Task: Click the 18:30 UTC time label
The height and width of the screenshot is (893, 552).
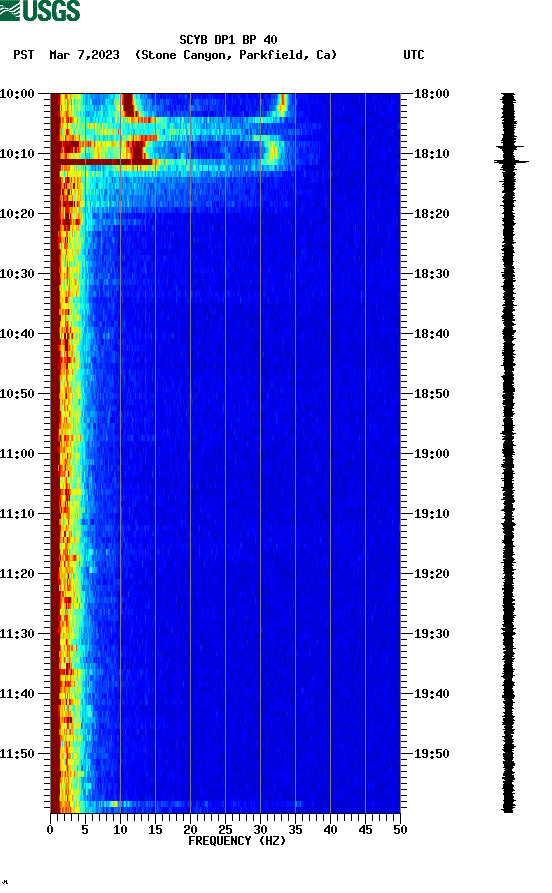Action: tap(432, 273)
